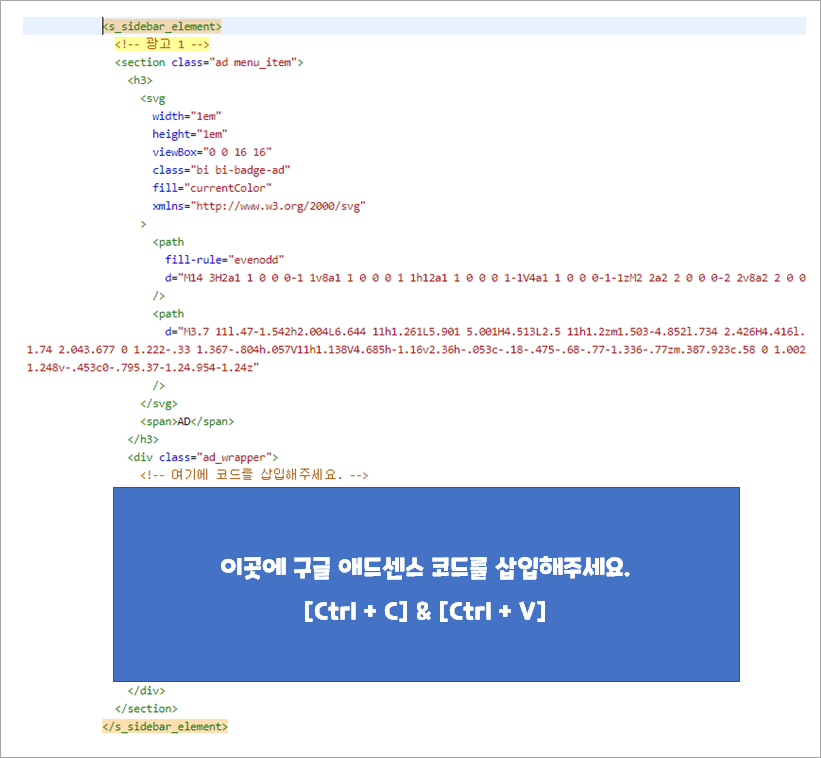Click the xmlns svg URL attribute line
Viewport: 821px width, 758px height.
(x=259, y=206)
